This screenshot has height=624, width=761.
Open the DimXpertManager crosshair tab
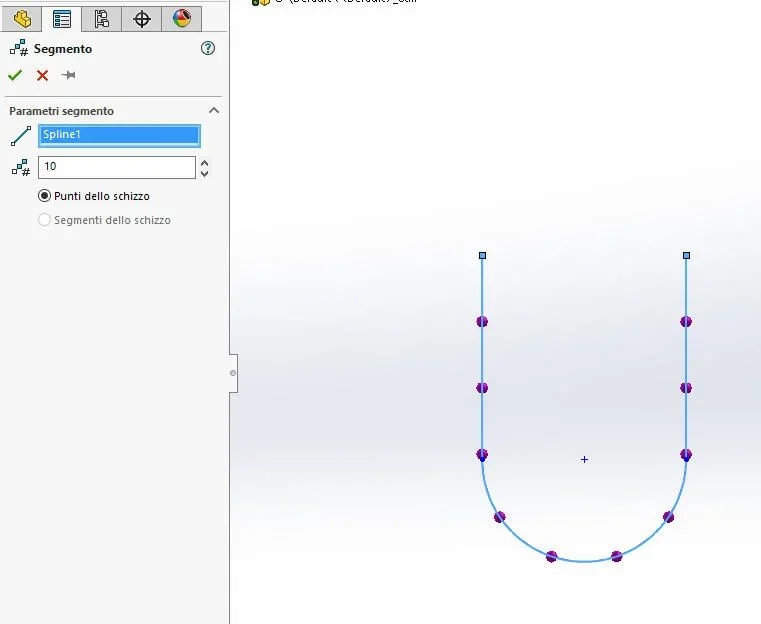tap(142, 19)
